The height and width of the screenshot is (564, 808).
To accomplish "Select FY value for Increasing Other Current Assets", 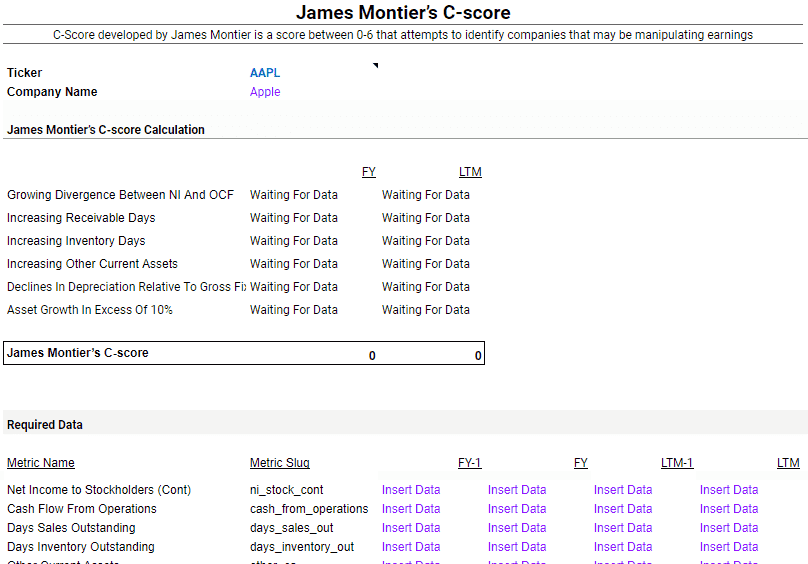I will point(294,264).
